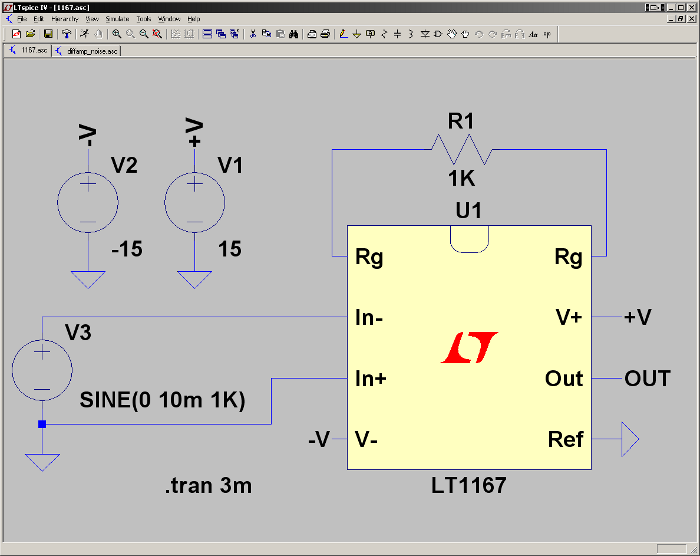The height and width of the screenshot is (556, 700).
Task: Open the Hierarchy menu
Action: click(x=65, y=19)
